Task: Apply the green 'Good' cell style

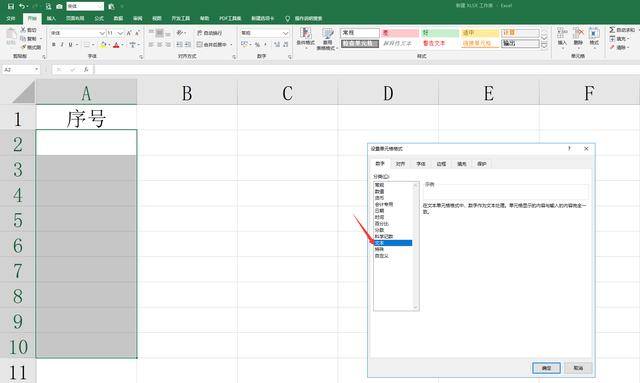Action: 440,33
